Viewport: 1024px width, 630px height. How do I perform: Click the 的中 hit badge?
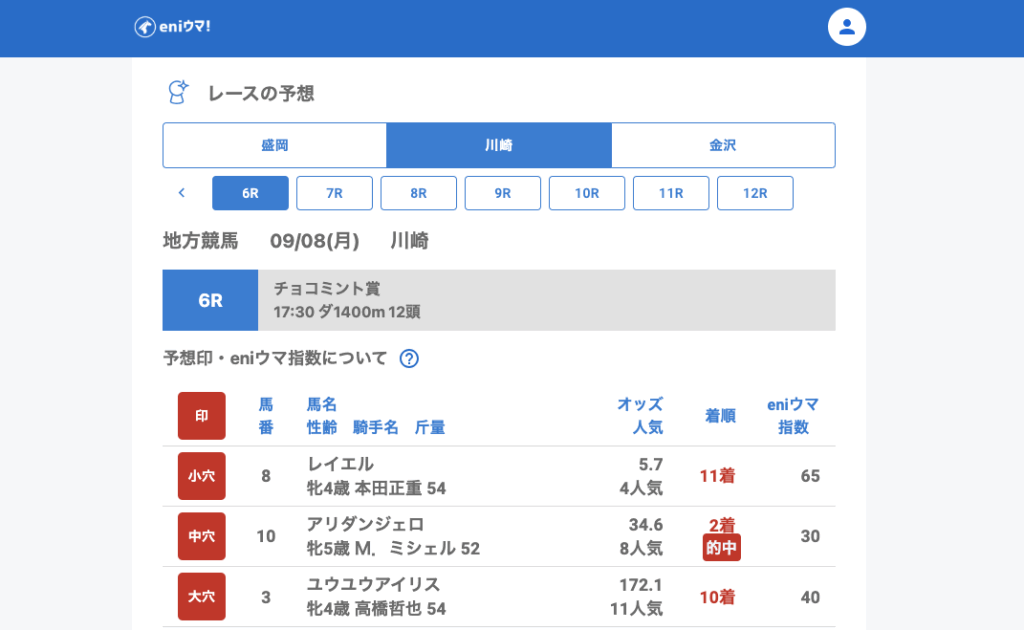[721, 548]
